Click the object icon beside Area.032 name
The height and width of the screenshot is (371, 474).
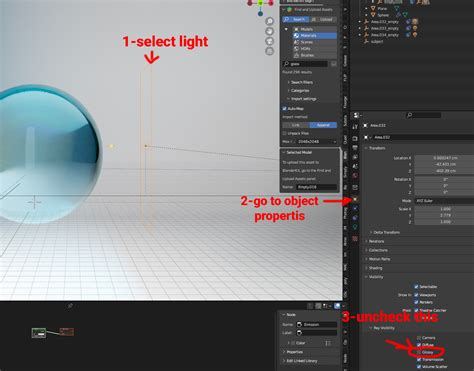tap(366, 125)
